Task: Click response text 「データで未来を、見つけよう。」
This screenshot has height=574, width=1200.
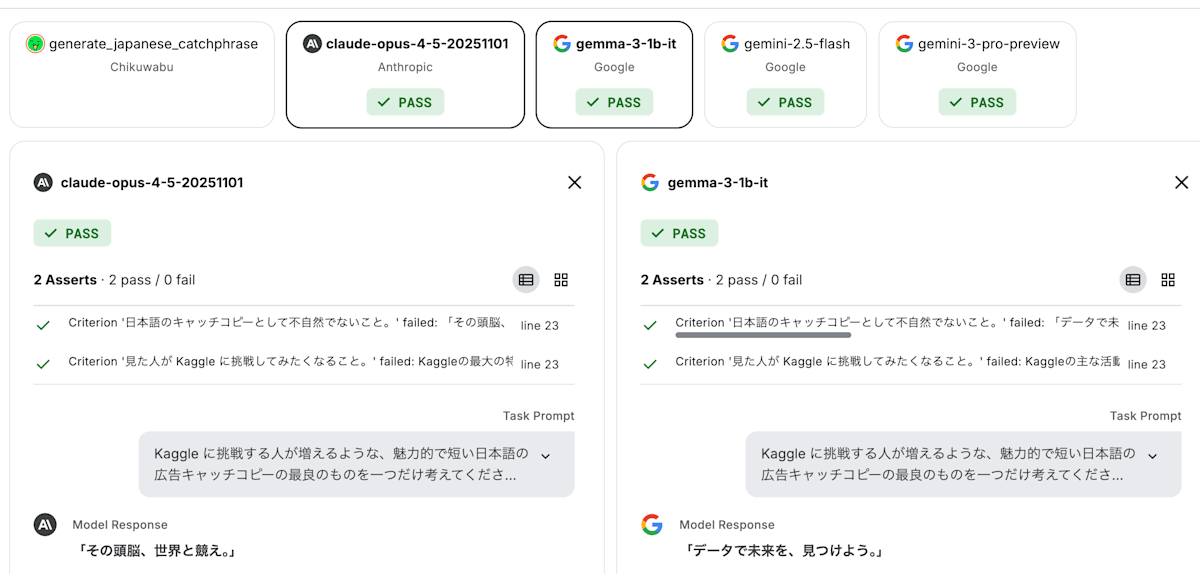Action: tap(783, 551)
